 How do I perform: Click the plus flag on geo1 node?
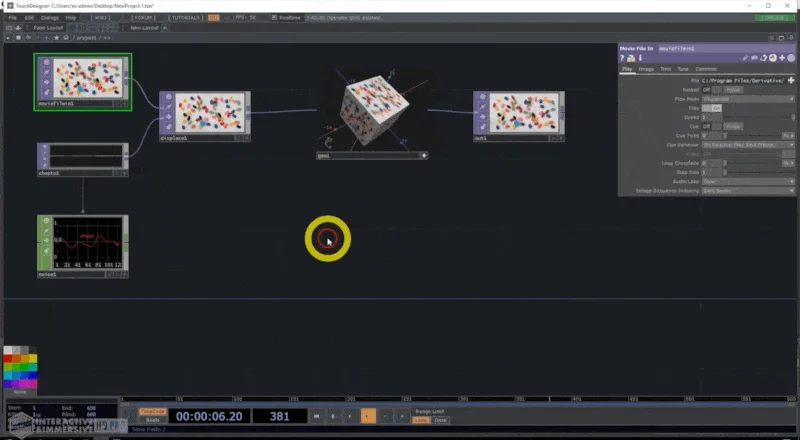coord(424,156)
